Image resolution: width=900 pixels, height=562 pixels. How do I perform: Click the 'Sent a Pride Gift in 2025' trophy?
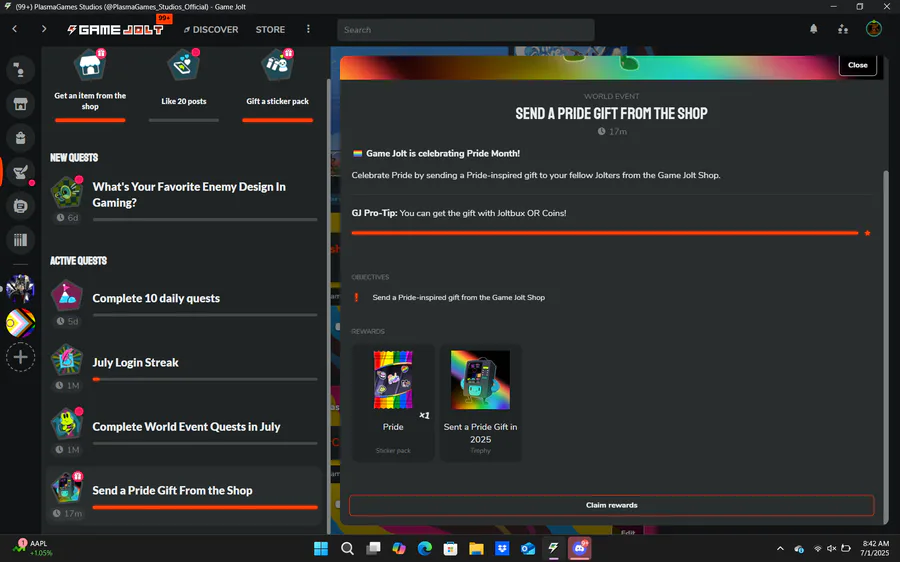pyautogui.click(x=480, y=402)
